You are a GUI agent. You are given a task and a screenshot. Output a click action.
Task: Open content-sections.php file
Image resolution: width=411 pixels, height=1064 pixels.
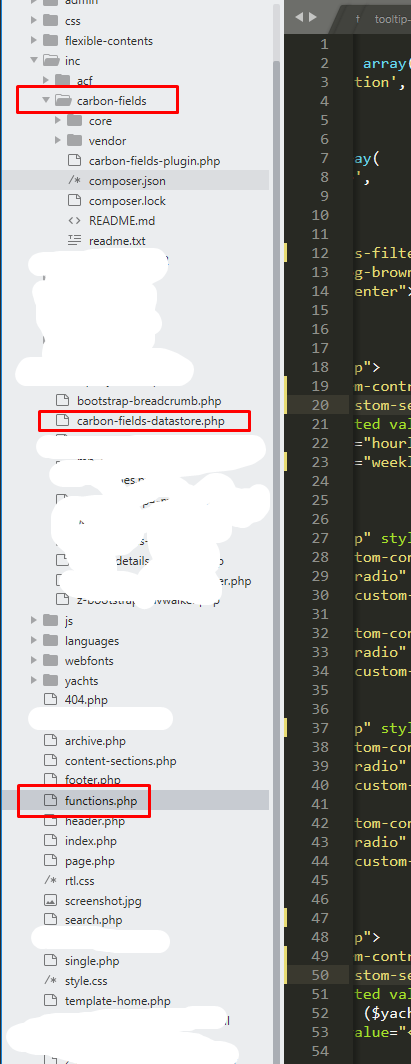tap(121, 761)
